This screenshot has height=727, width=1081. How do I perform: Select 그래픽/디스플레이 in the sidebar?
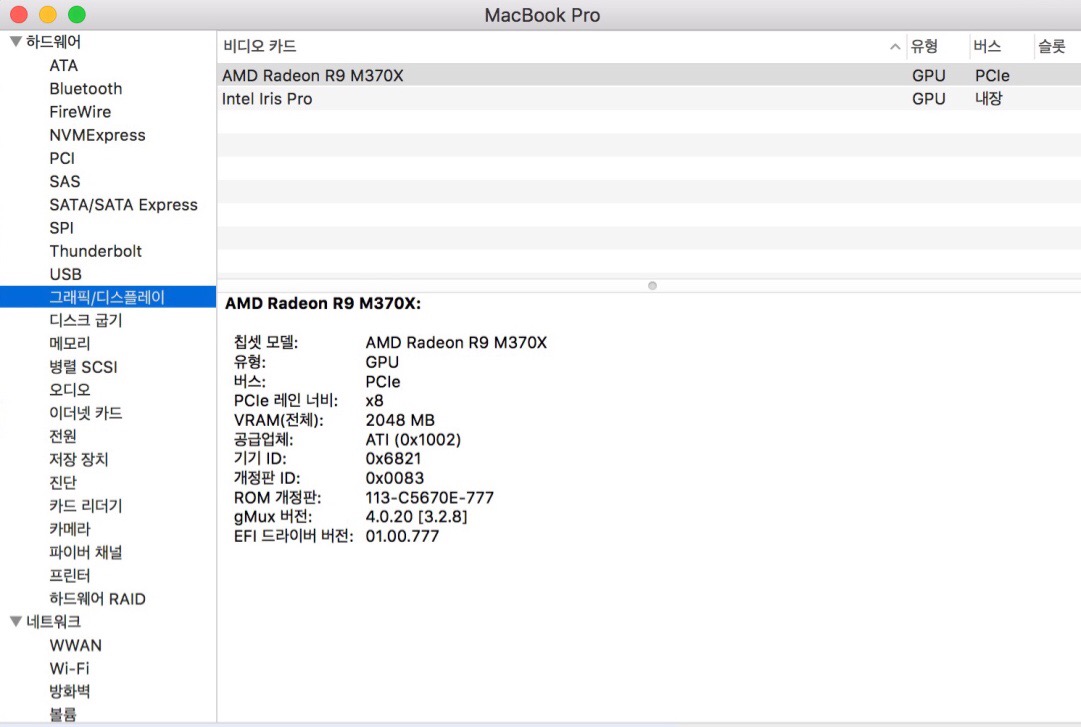pyautogui.click(x=107, y=297)
